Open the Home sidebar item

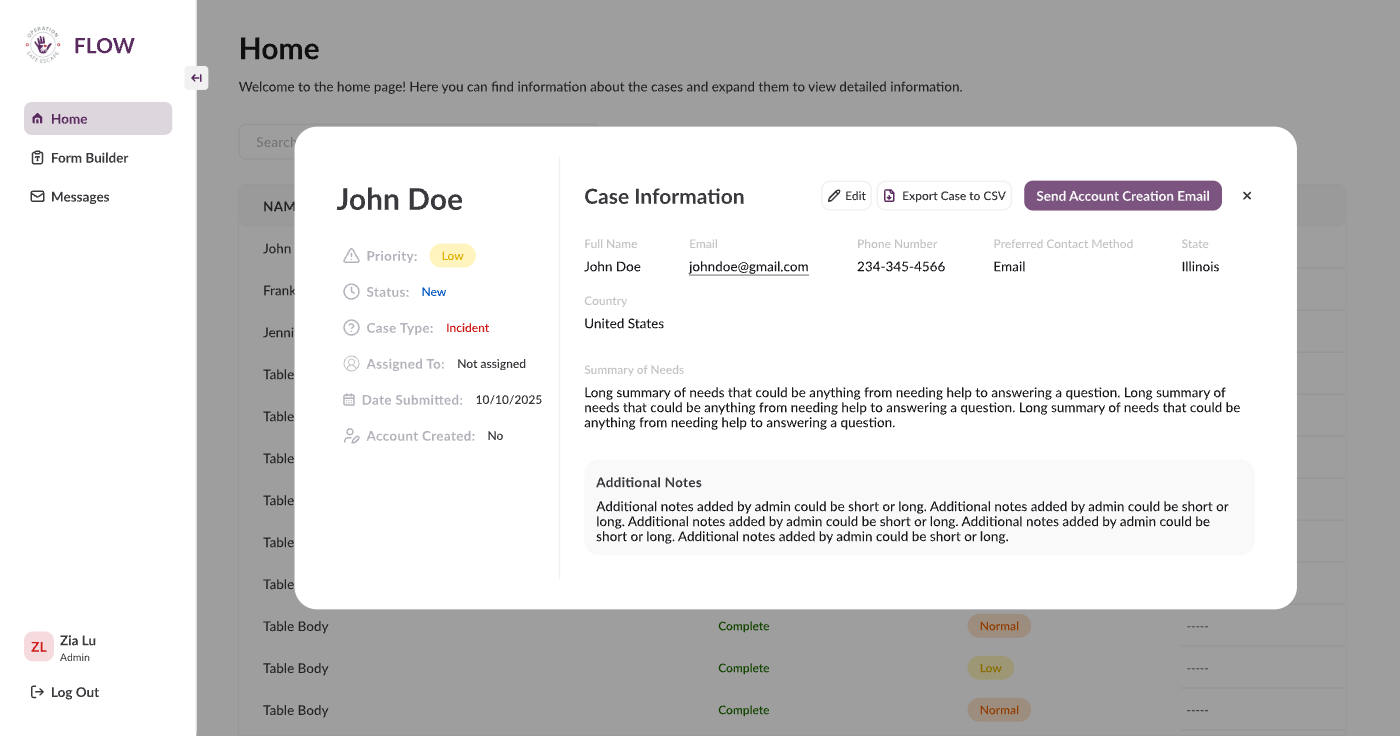(98, 118)
